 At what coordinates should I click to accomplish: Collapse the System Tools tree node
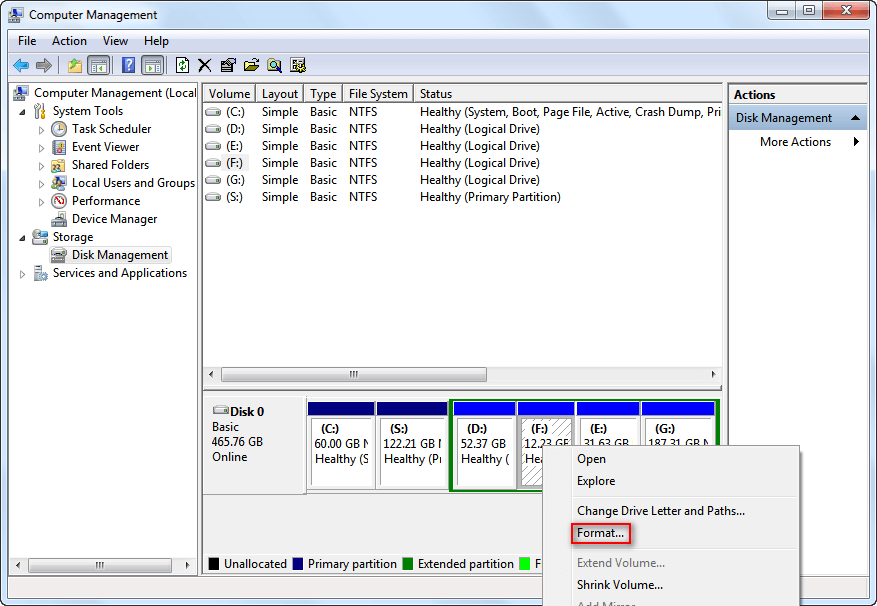[x=22, y=112]
